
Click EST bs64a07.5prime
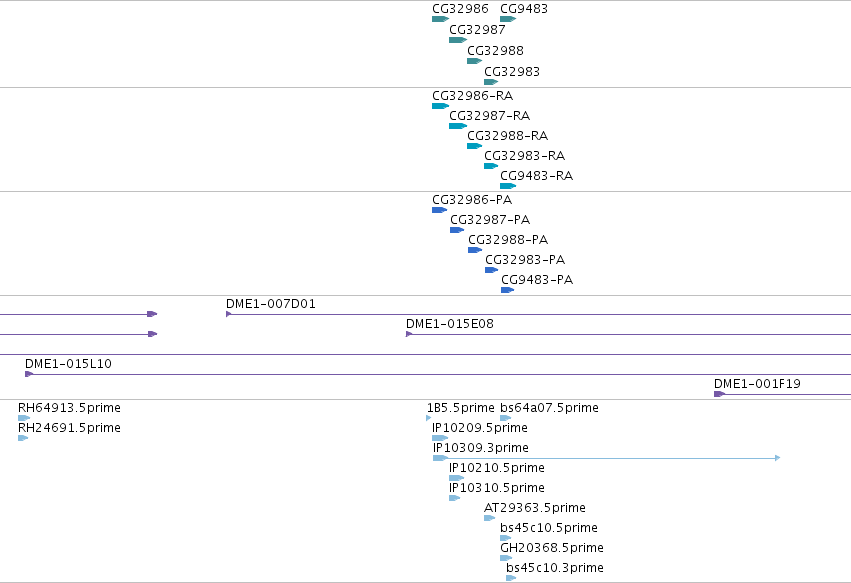click(549, 408)
